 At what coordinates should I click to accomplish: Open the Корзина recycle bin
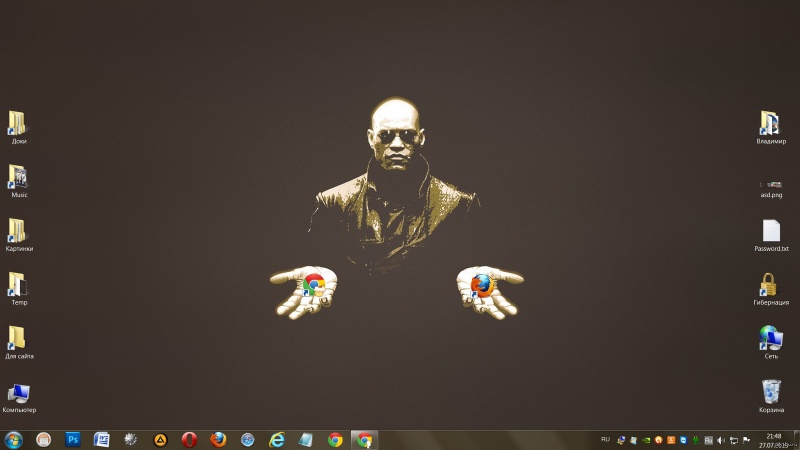coord(771,396)
